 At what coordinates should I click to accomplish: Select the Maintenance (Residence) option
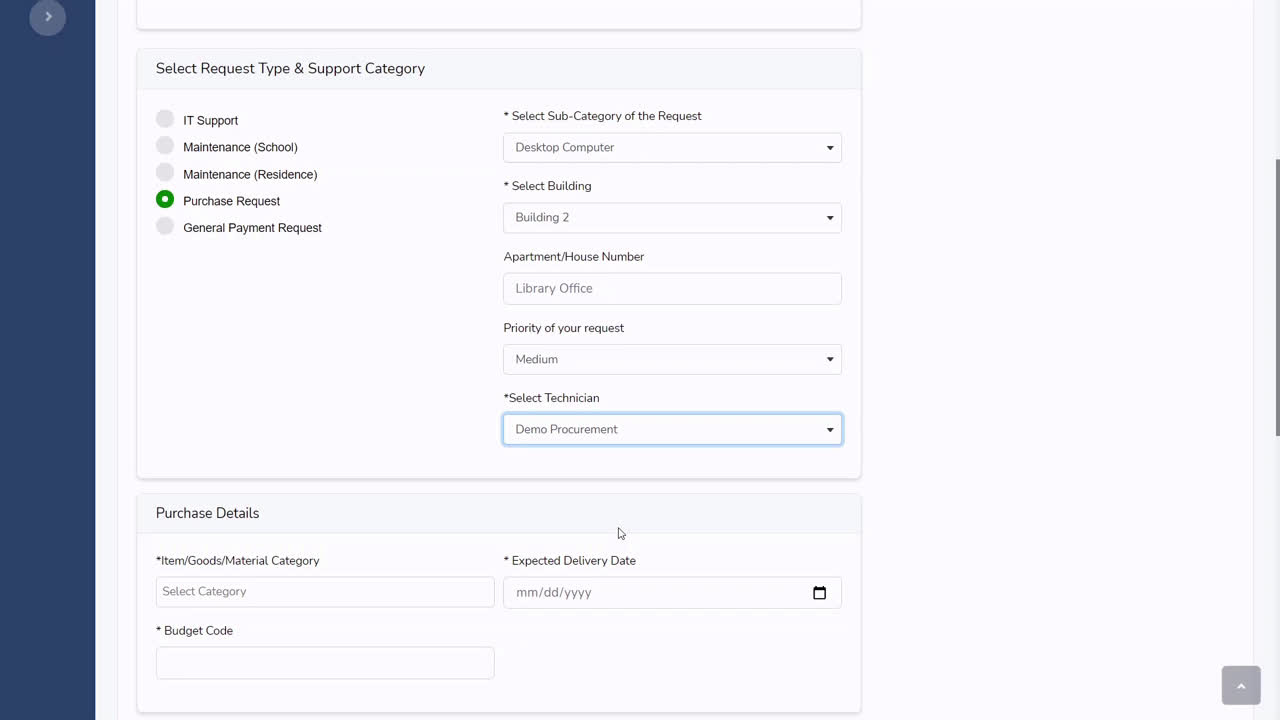(x=164, y=172)
